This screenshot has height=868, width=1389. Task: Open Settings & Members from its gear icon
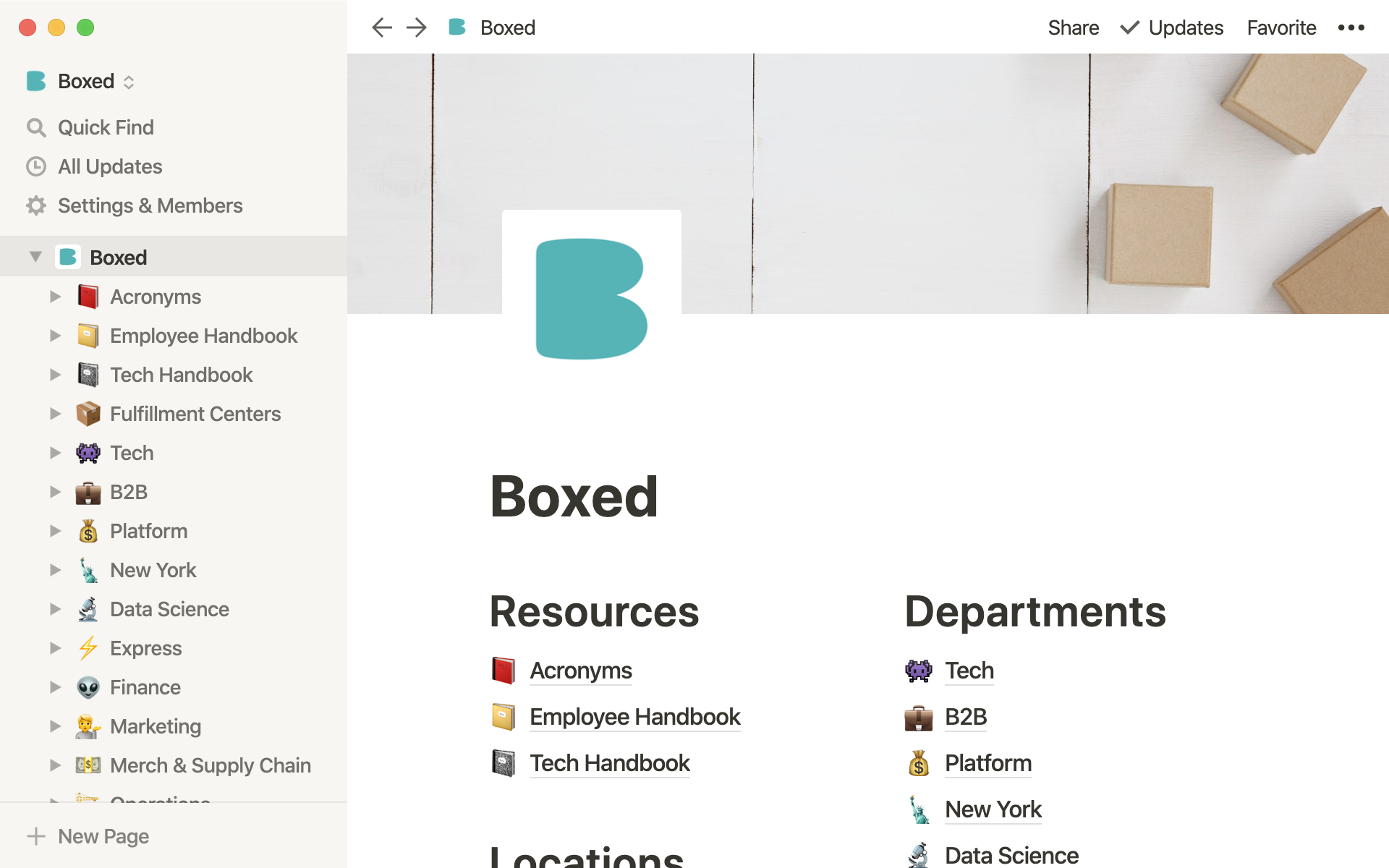(36, 206)
